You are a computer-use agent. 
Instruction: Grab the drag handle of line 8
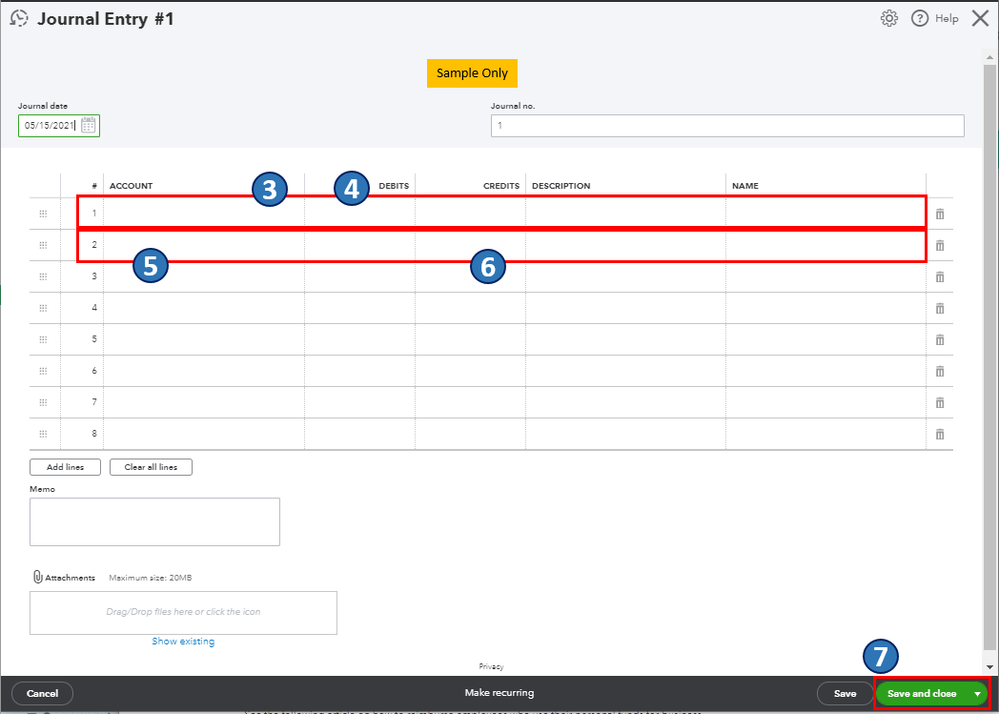(x=43, y=434)
